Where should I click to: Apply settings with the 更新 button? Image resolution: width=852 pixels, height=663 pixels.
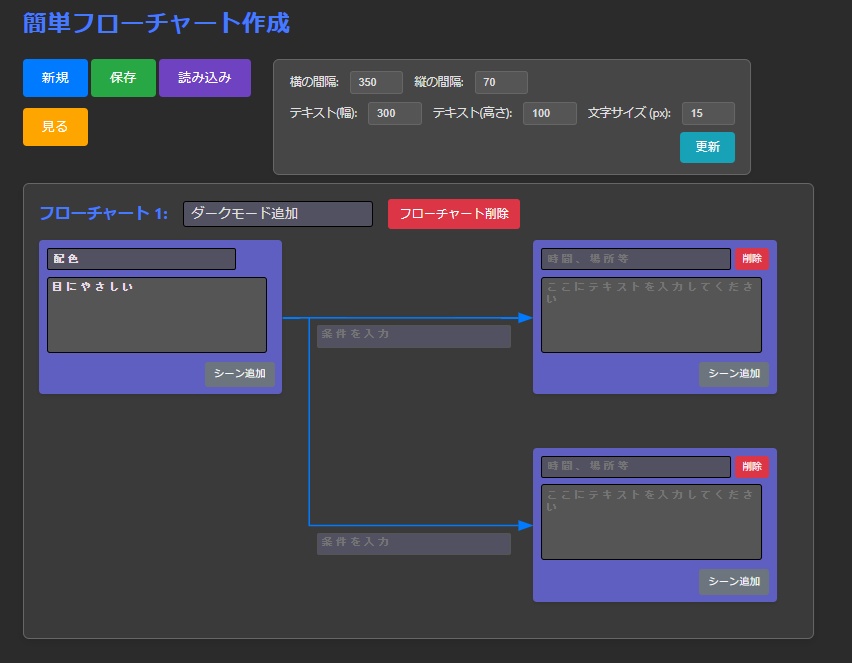(x=707, y=147)
